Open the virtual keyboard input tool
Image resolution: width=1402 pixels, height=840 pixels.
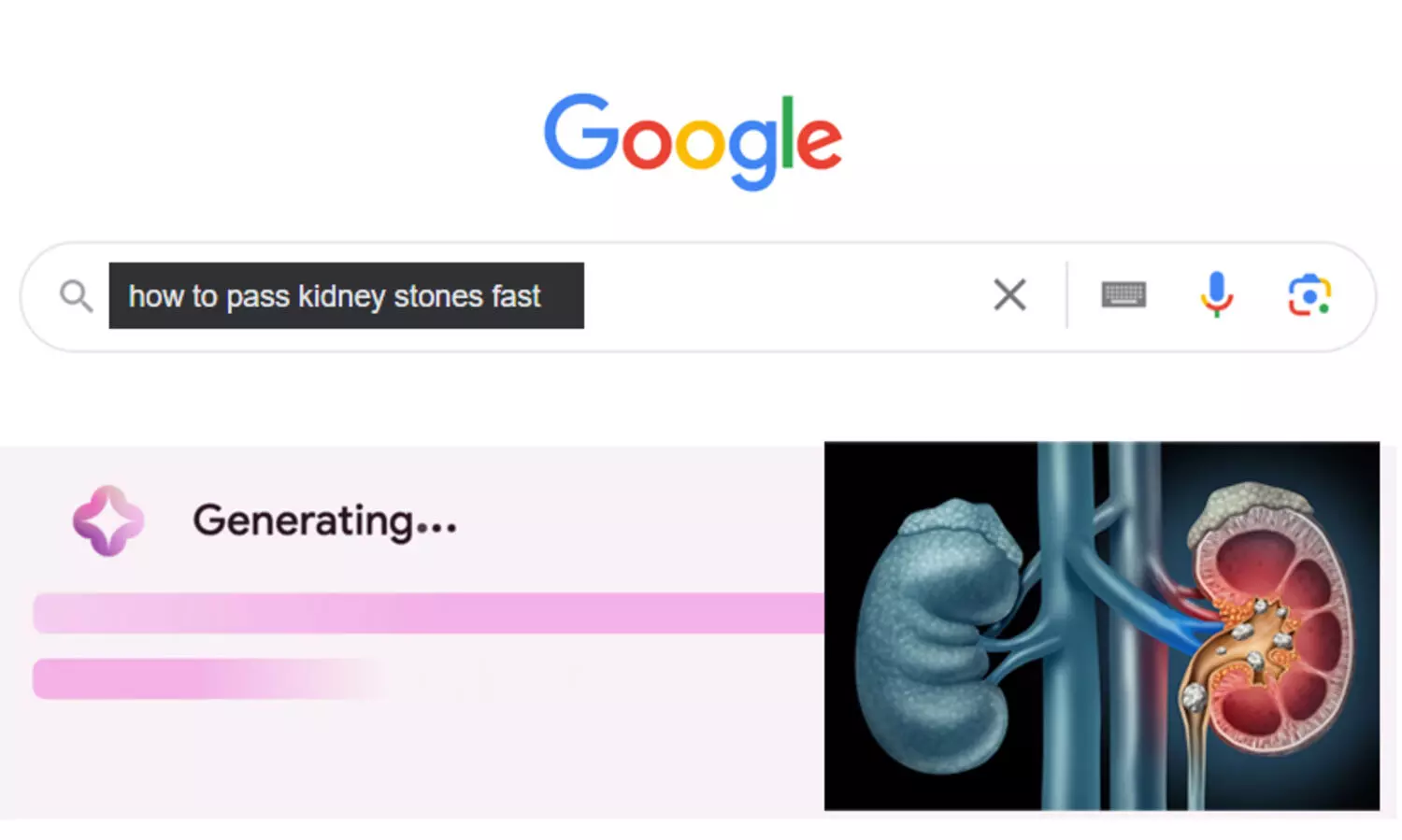1123,295
